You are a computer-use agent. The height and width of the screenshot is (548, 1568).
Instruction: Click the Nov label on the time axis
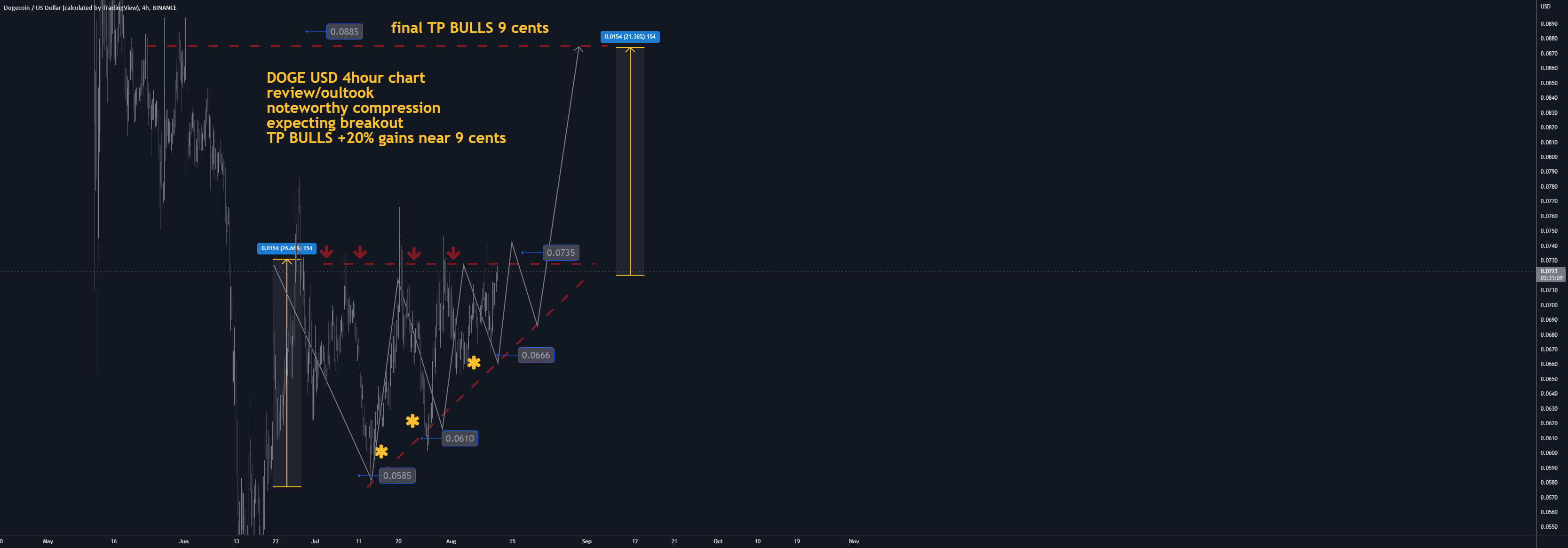pos(854,541)
